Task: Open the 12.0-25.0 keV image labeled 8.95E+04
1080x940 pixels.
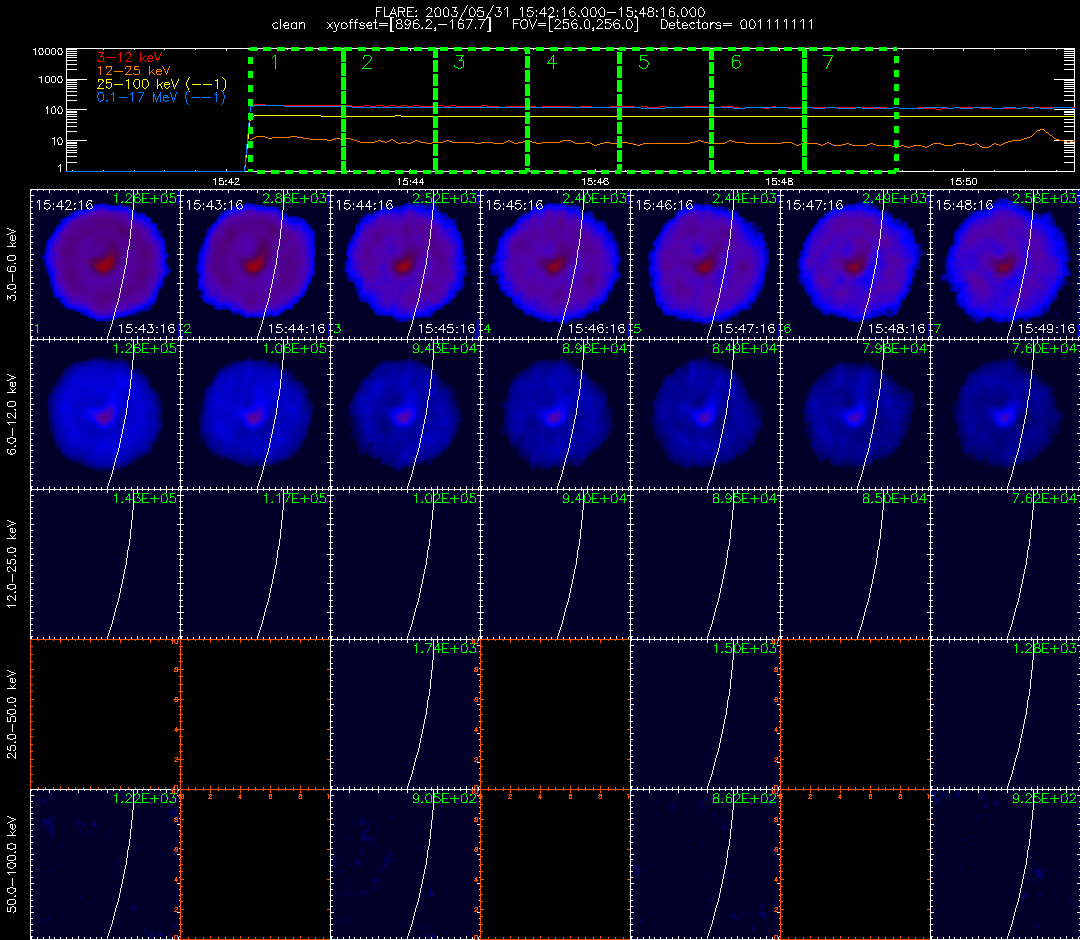Action: pyautogui.click(x=706, y=565)
